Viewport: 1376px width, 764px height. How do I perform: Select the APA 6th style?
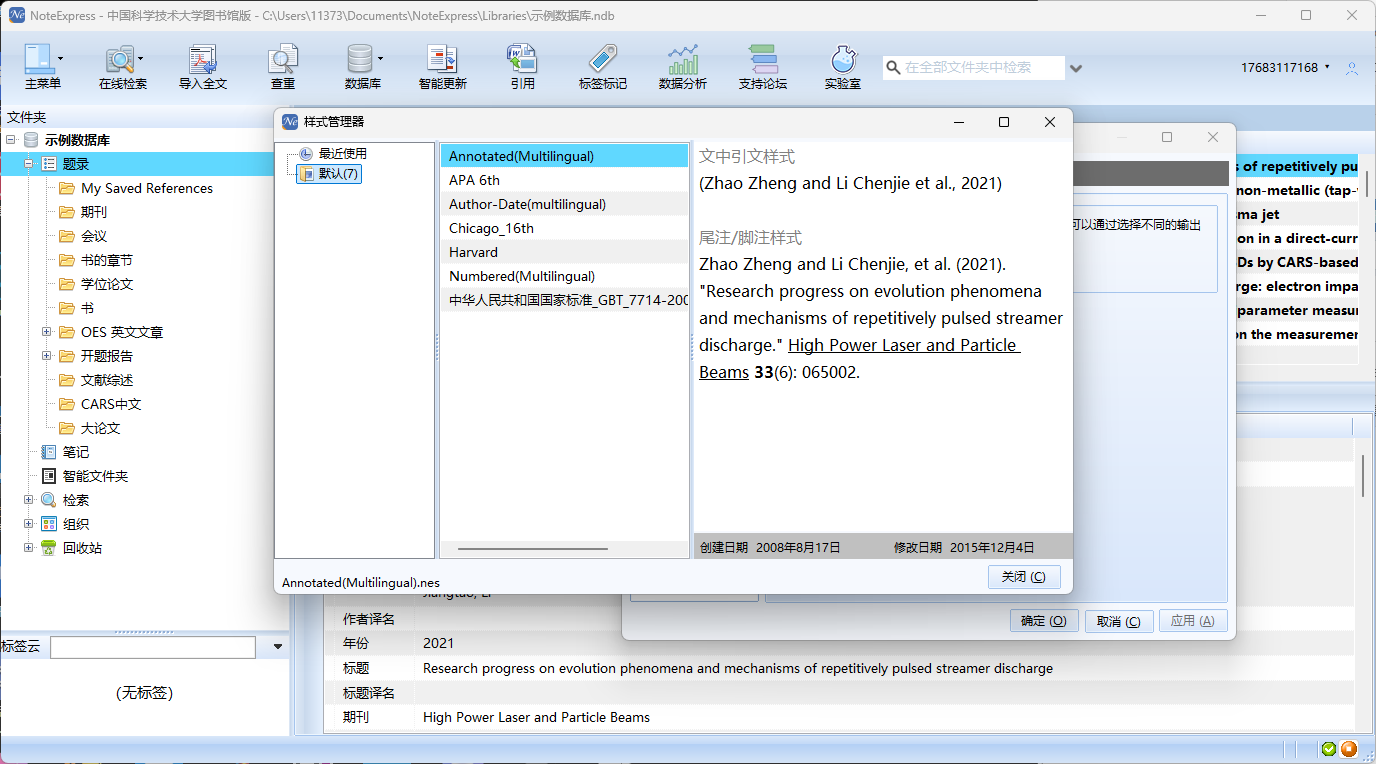(x=564, y=180)
